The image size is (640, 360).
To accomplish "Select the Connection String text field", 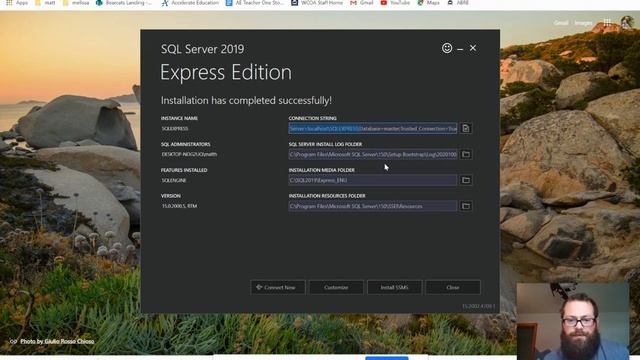I will 373,129.
